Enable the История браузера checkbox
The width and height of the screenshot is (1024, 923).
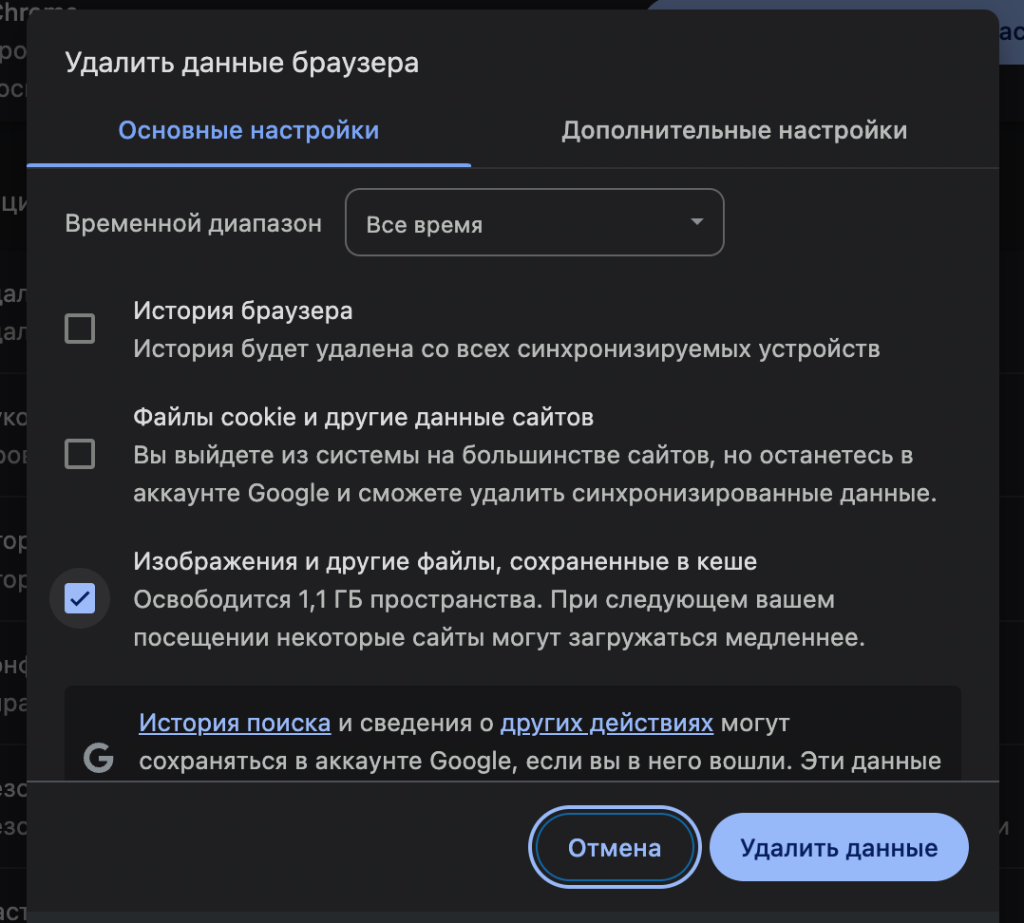pos(80,328)
